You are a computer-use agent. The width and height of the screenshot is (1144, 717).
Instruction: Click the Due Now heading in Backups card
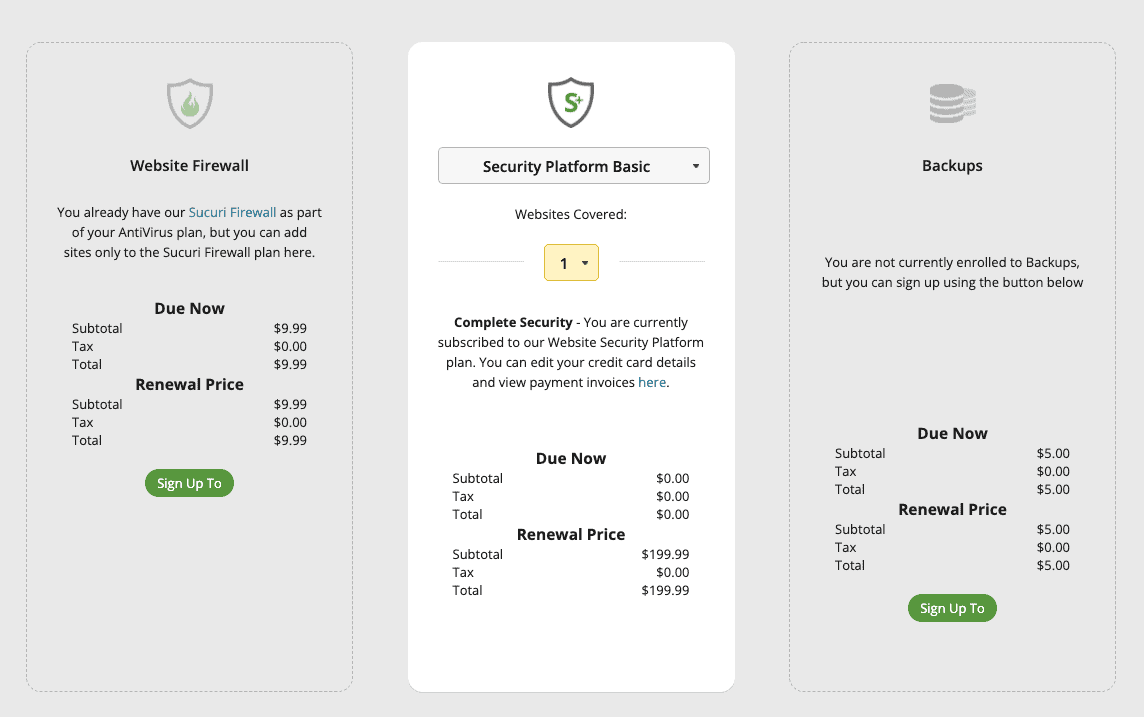952,433
